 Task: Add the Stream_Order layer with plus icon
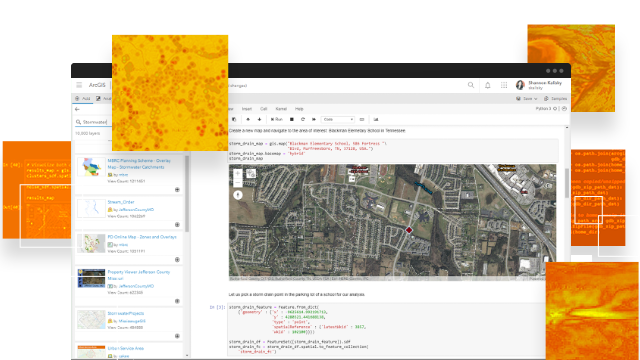click(x=177, y=225)
